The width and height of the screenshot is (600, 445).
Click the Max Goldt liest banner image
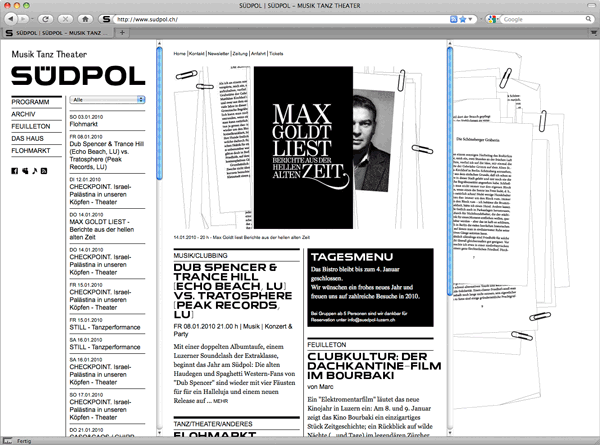tap(303, 148)
